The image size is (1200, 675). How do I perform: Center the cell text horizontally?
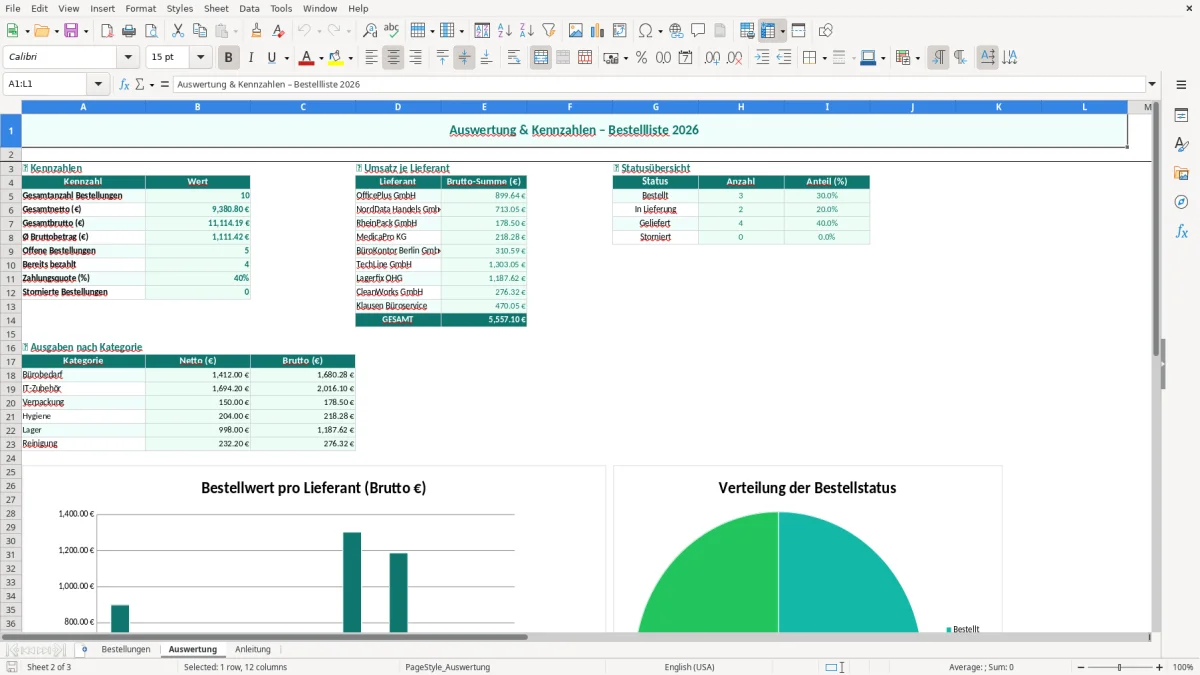pyautogui.click(x=394, y=58)
